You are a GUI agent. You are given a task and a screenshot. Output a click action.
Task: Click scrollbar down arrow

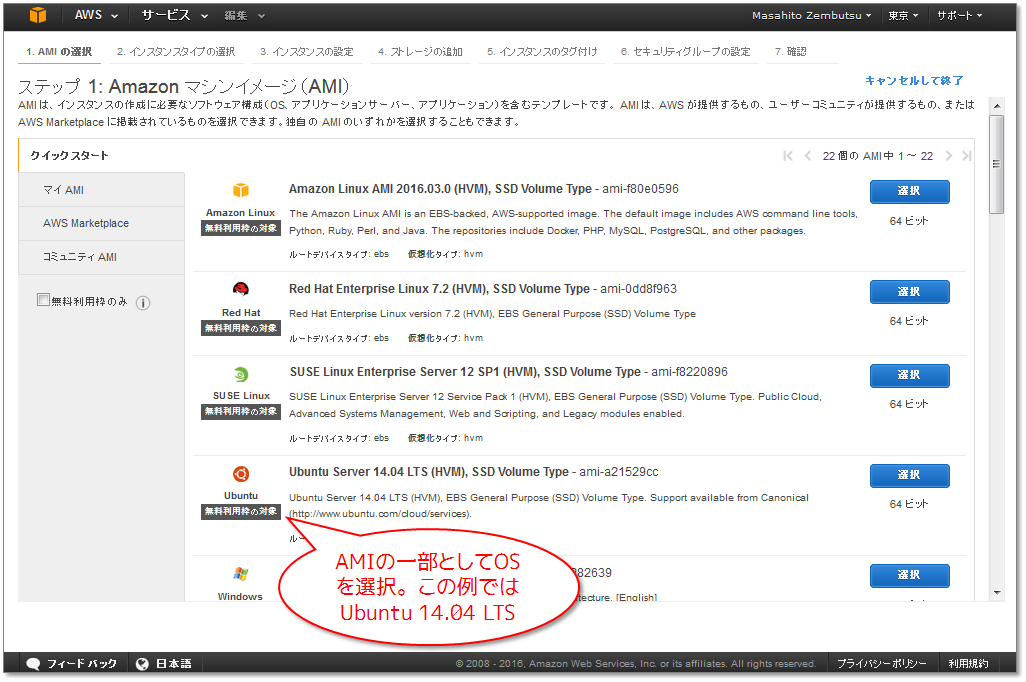tap(997, 593)
